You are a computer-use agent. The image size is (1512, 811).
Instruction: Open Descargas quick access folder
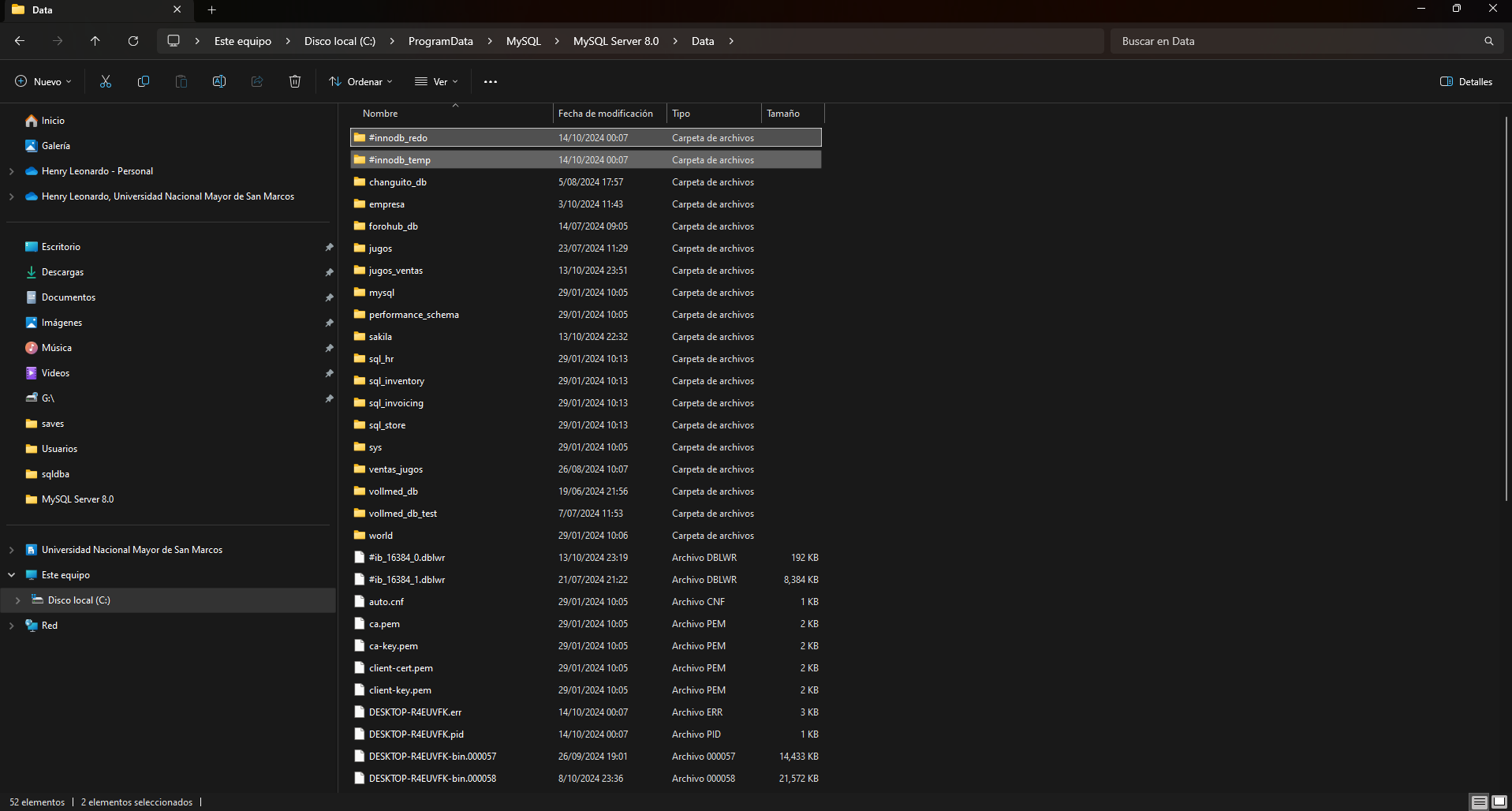62,272
